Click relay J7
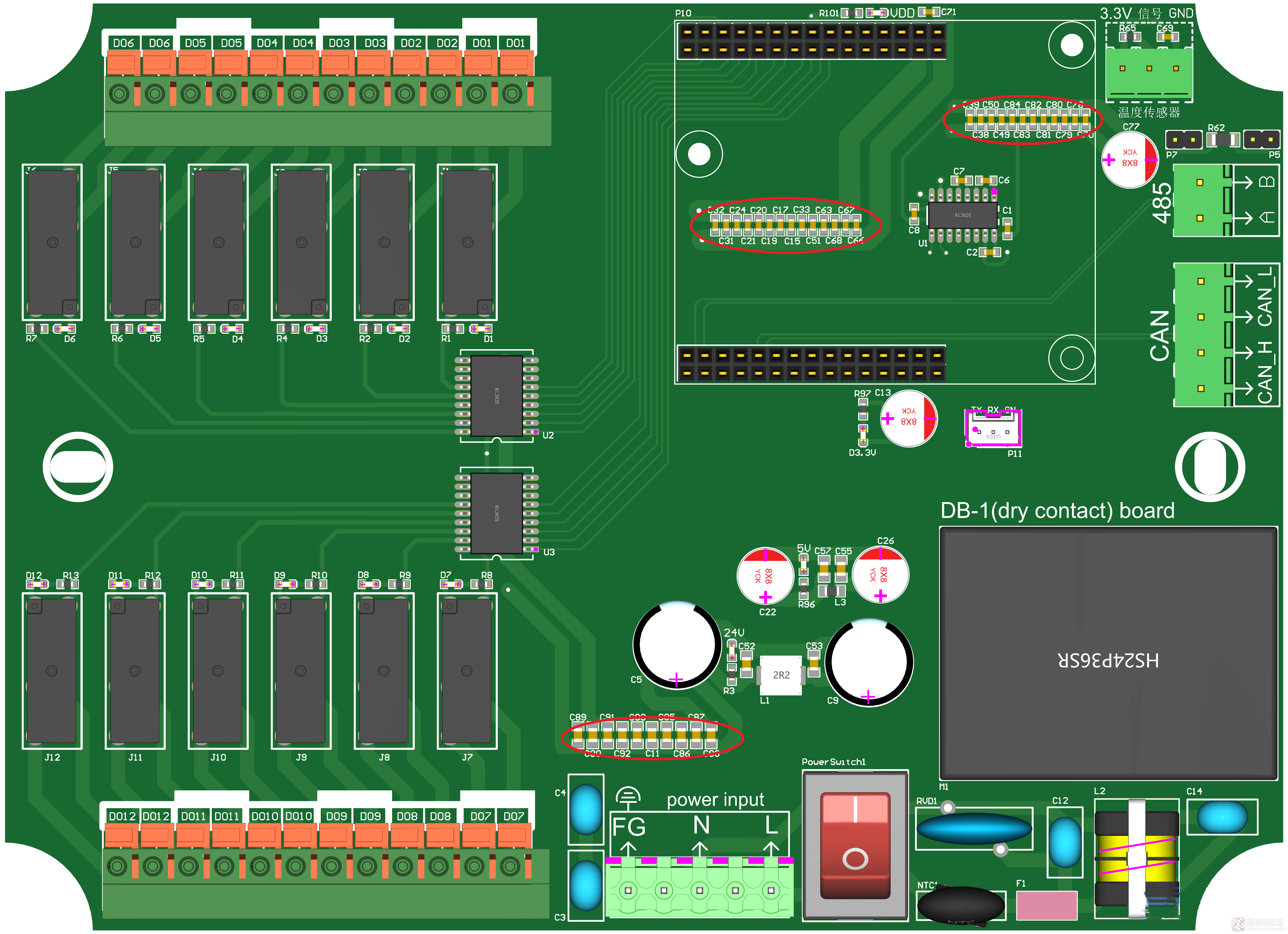1288x934 pixels. point(467,671)
